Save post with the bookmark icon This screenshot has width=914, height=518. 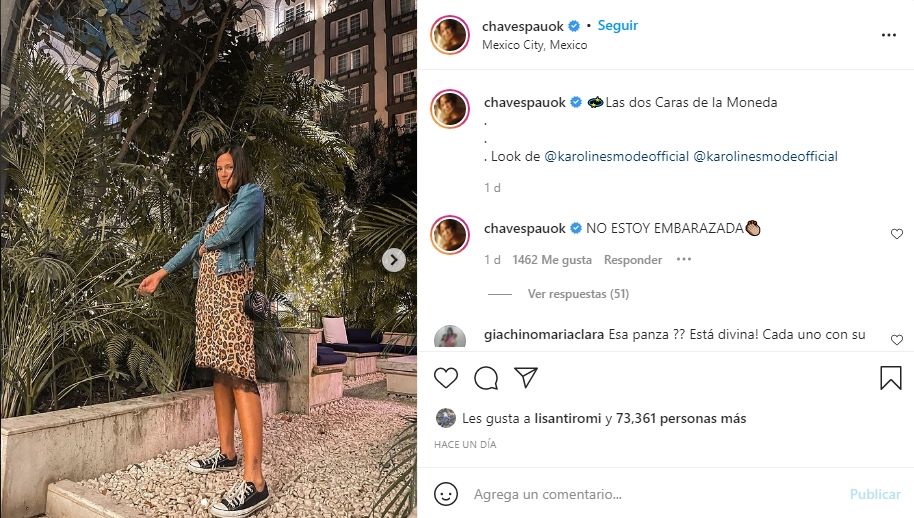coord(891,378)
